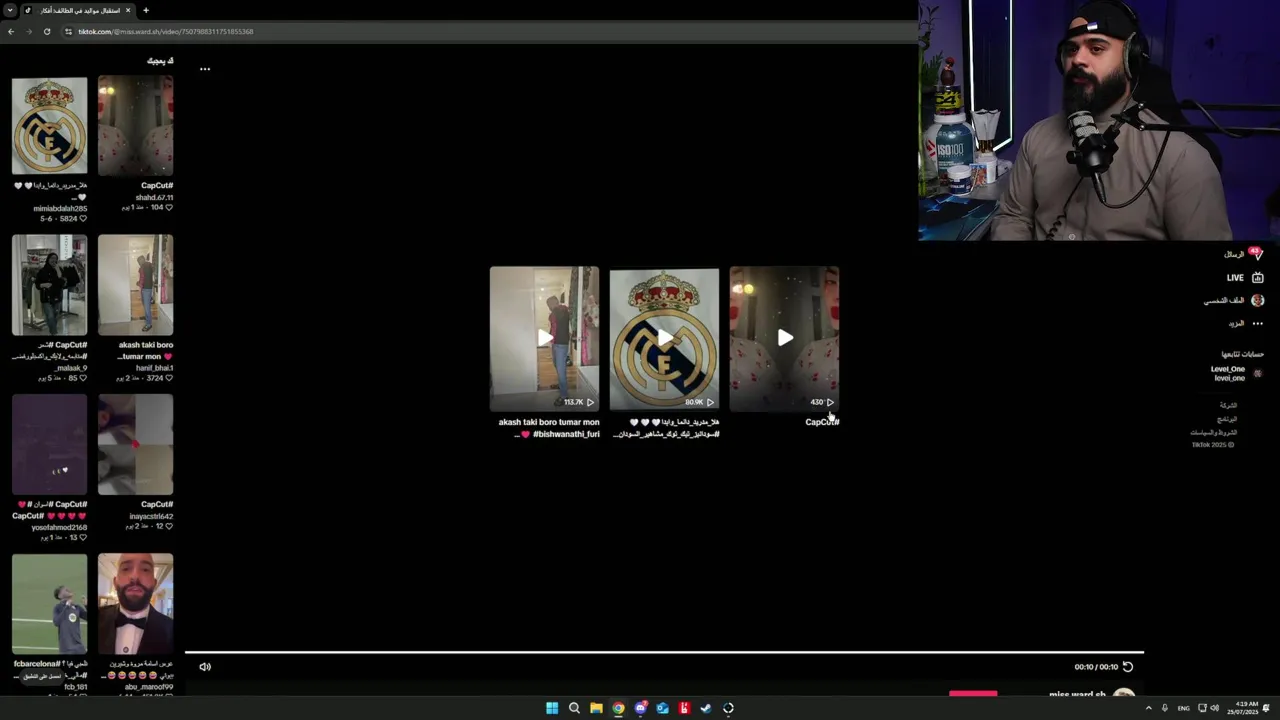Open the thumbnail by inayacstri642

pyautogui.click(x=135, y=444)
